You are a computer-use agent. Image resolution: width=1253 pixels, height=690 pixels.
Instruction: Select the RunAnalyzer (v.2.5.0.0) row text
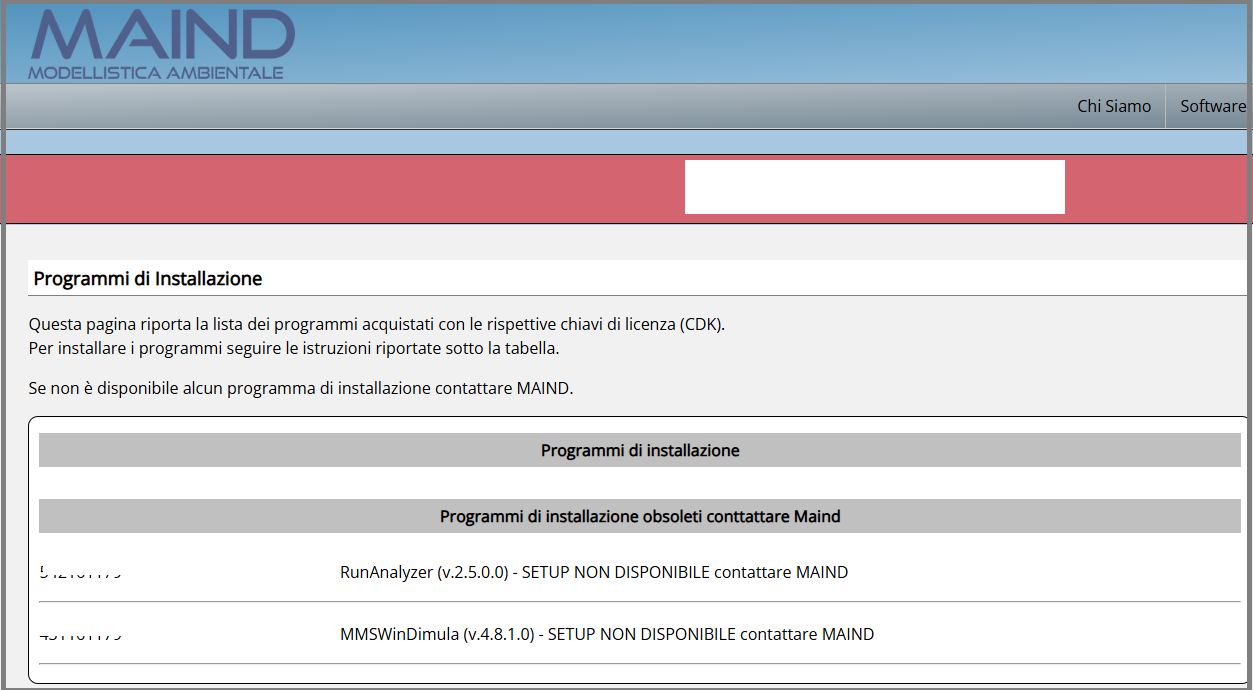click(x=594, y=573)
